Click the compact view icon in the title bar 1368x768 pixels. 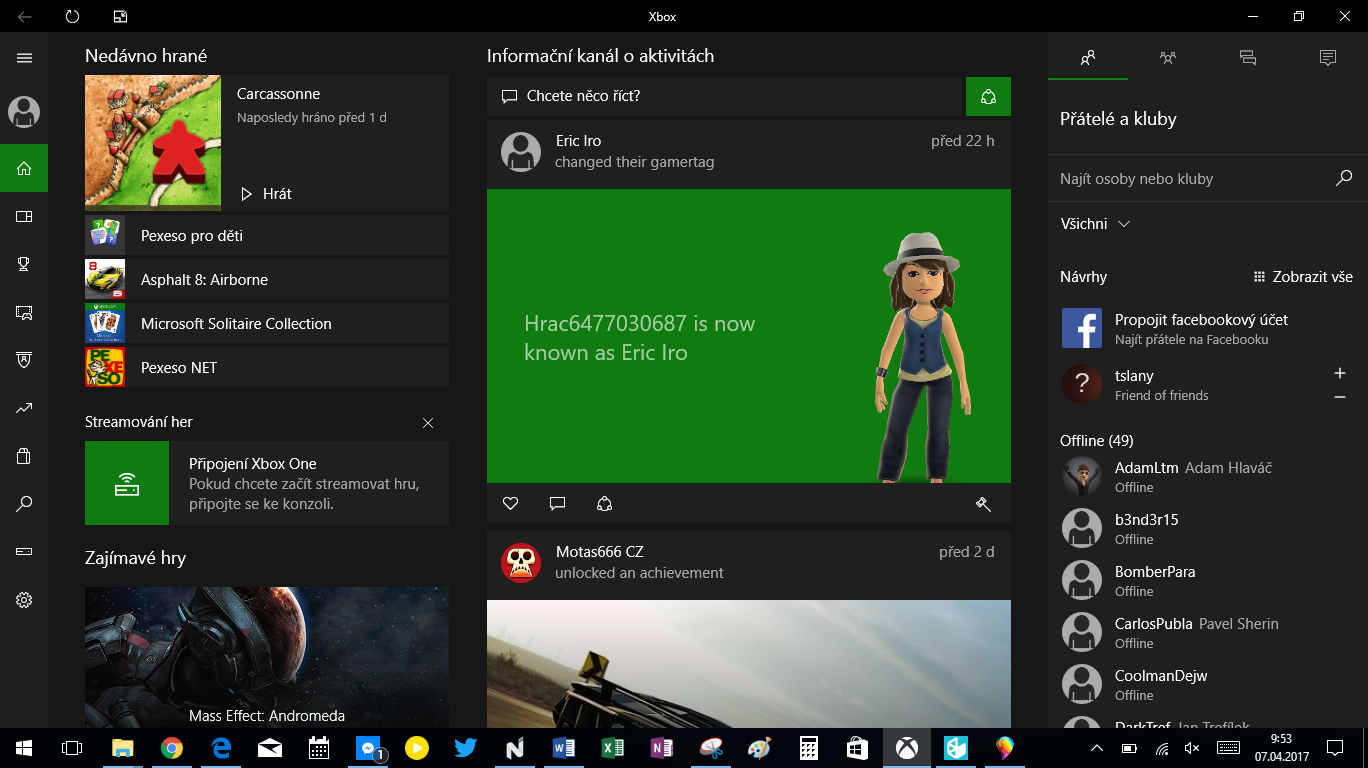[120, 16]
